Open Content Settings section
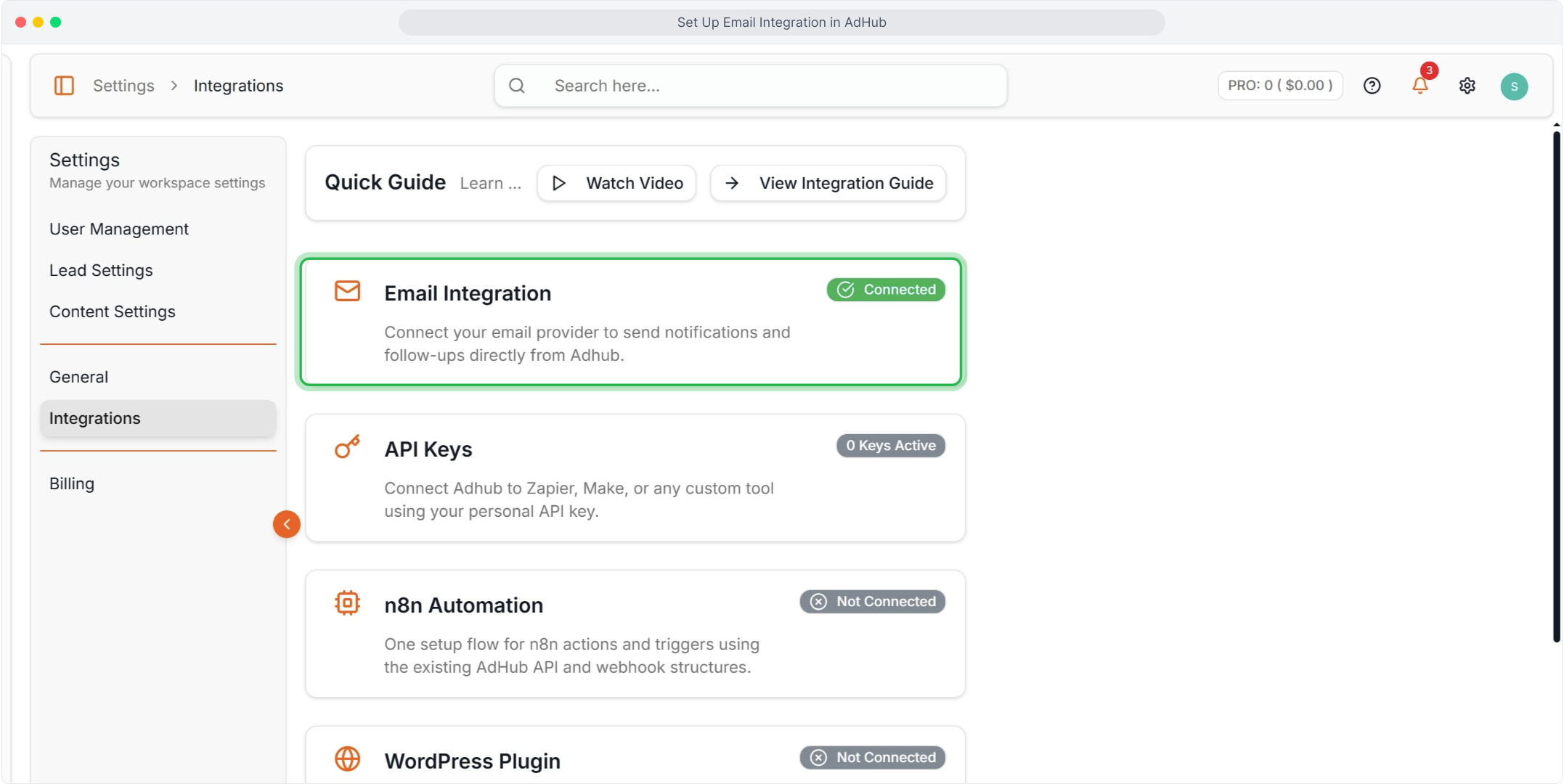This screenshot has width=1564, height=784. (x=113, y=312)
